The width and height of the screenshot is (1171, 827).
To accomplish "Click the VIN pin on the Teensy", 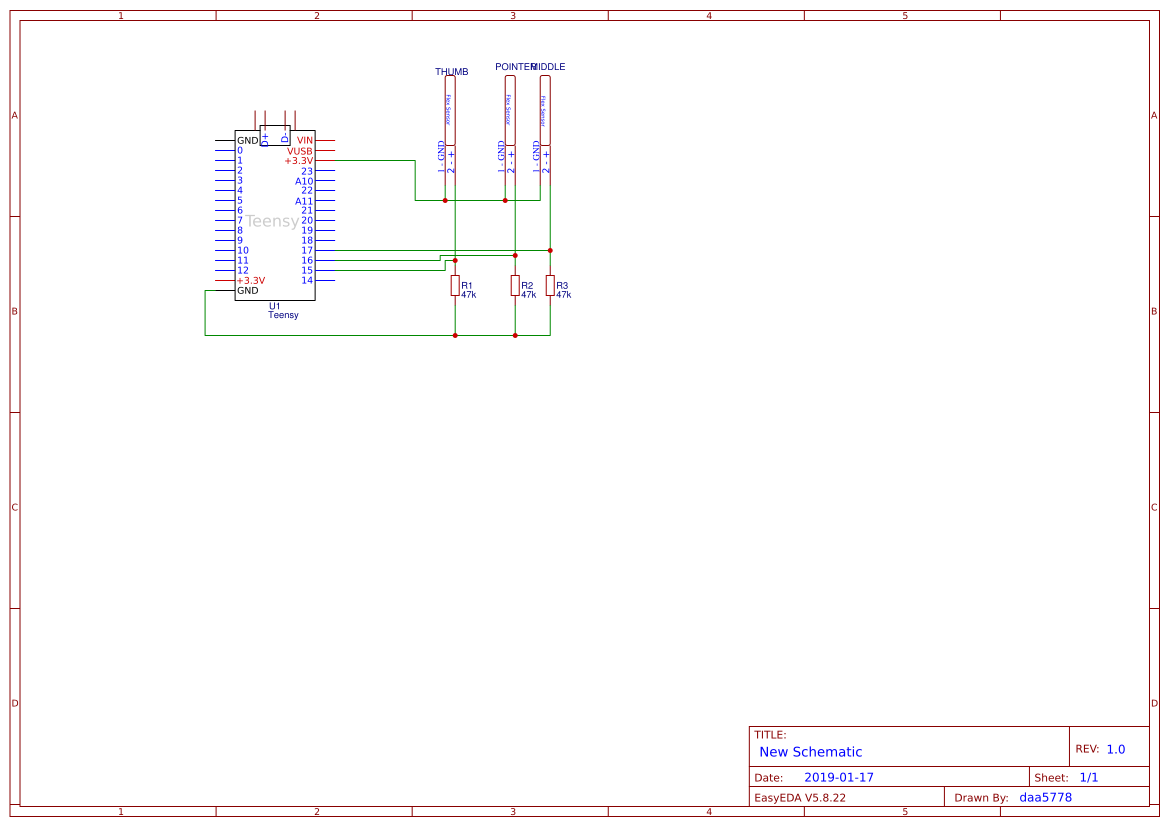I will 304,140.
